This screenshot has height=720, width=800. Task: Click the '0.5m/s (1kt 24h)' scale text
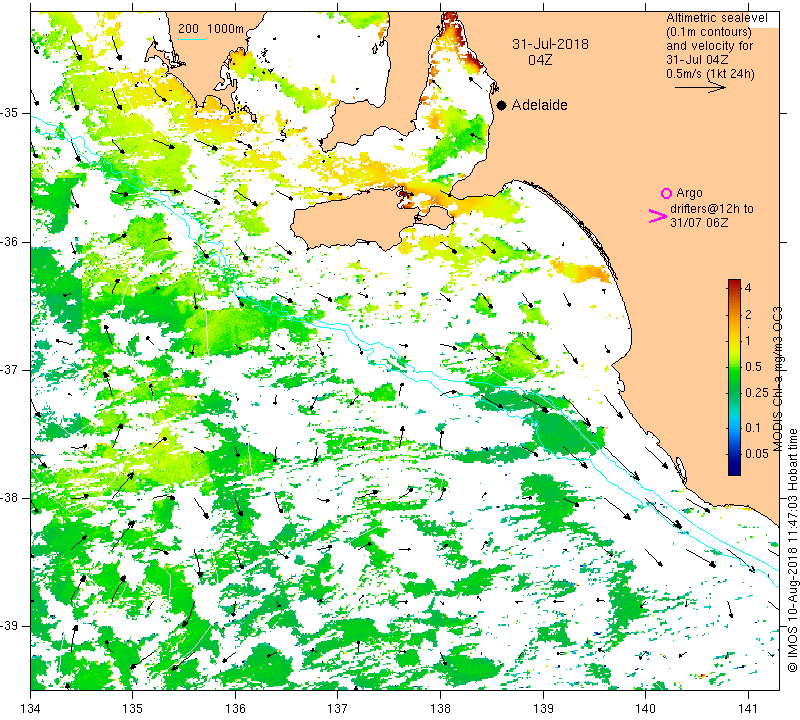click(710, 74)
